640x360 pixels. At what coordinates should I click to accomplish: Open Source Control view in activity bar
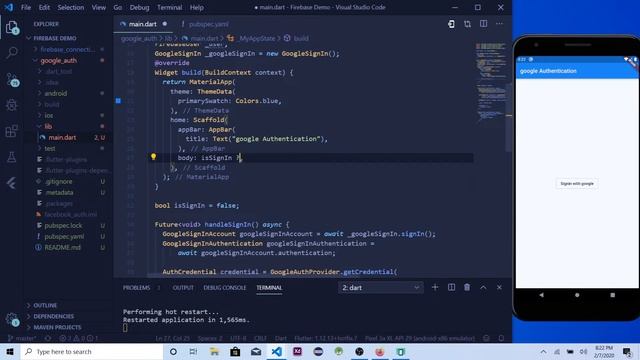12,79
